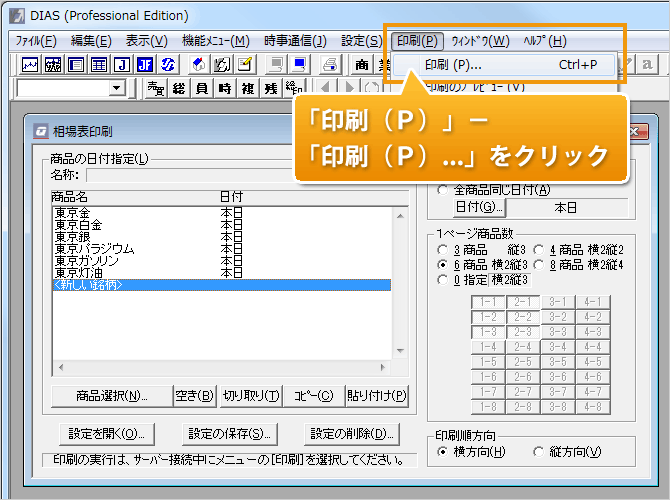Click the 残 icon in second toolbar

click(269, 89)
